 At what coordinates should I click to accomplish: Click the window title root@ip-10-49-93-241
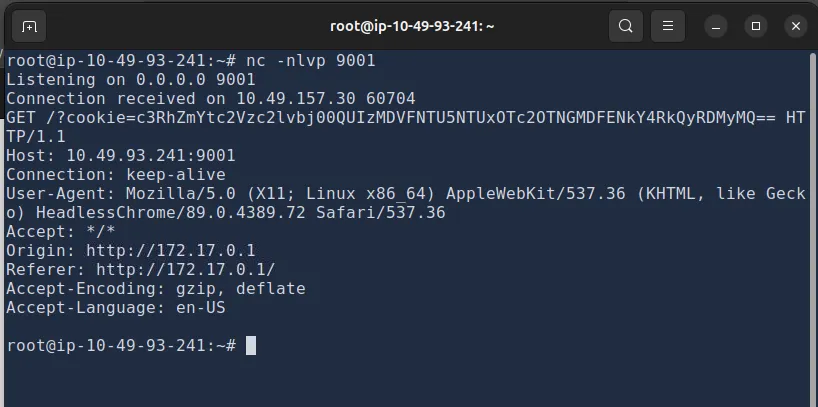pyautogui.click(x=411, y=26)
